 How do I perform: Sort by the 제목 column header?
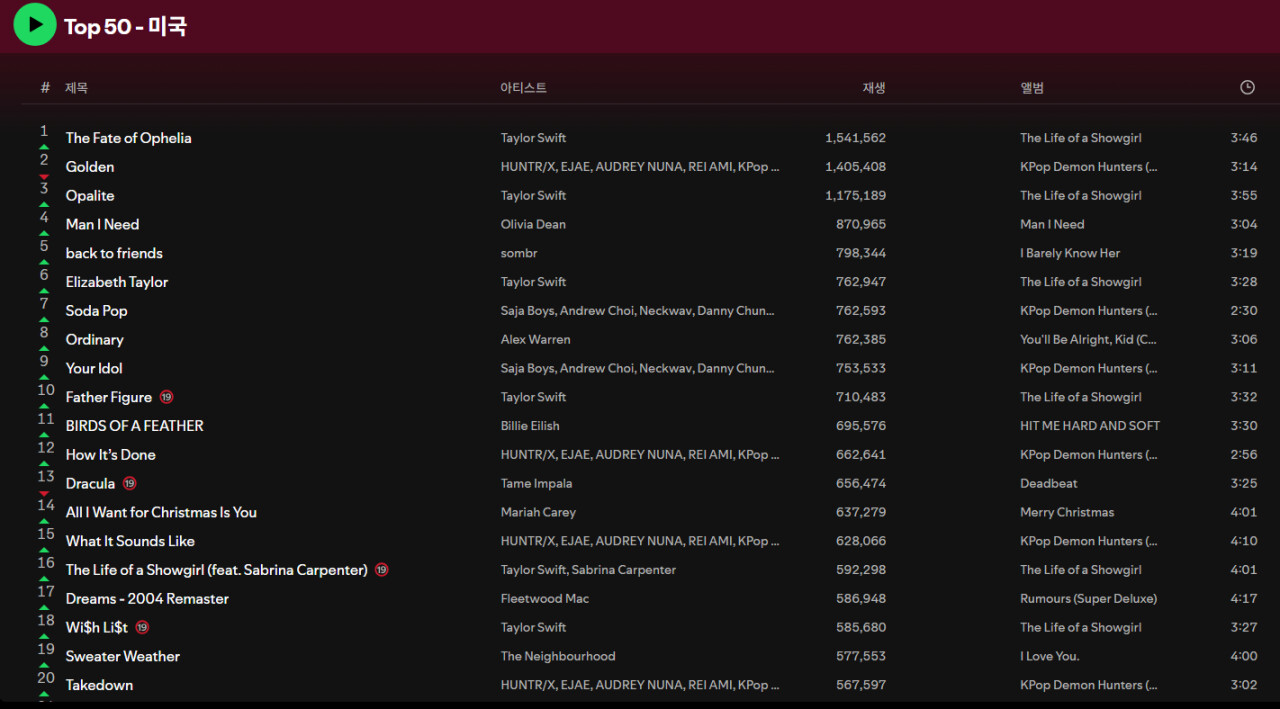pos(77,88)
